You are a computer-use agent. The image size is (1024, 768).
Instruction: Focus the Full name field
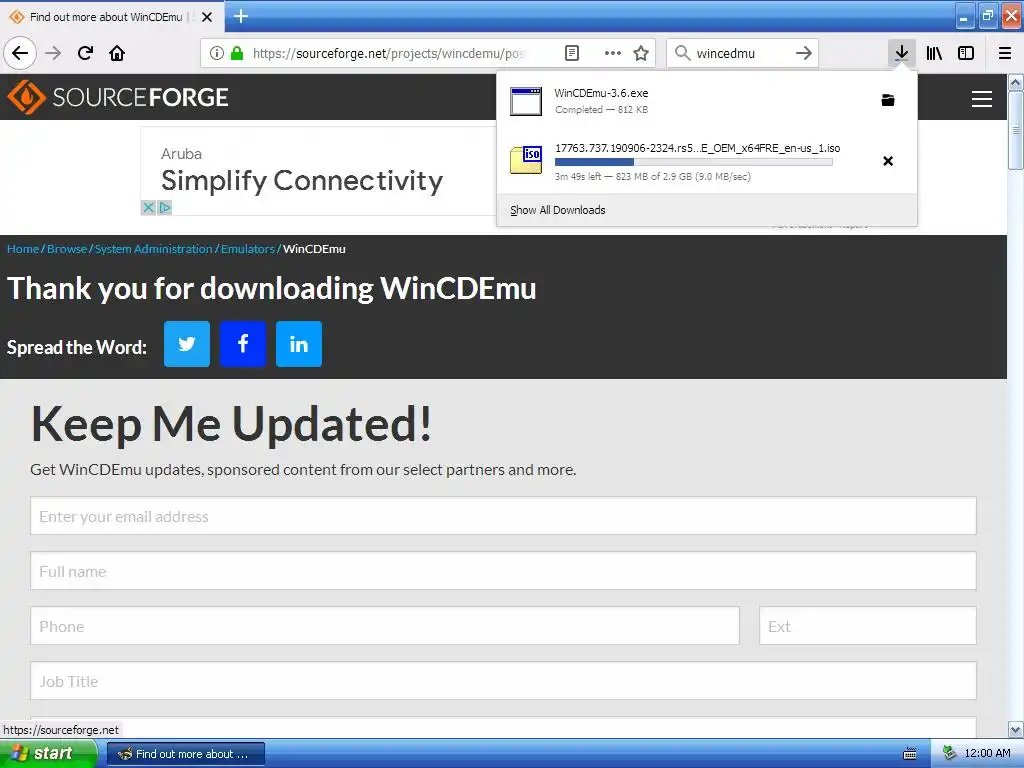pos(504,571)
